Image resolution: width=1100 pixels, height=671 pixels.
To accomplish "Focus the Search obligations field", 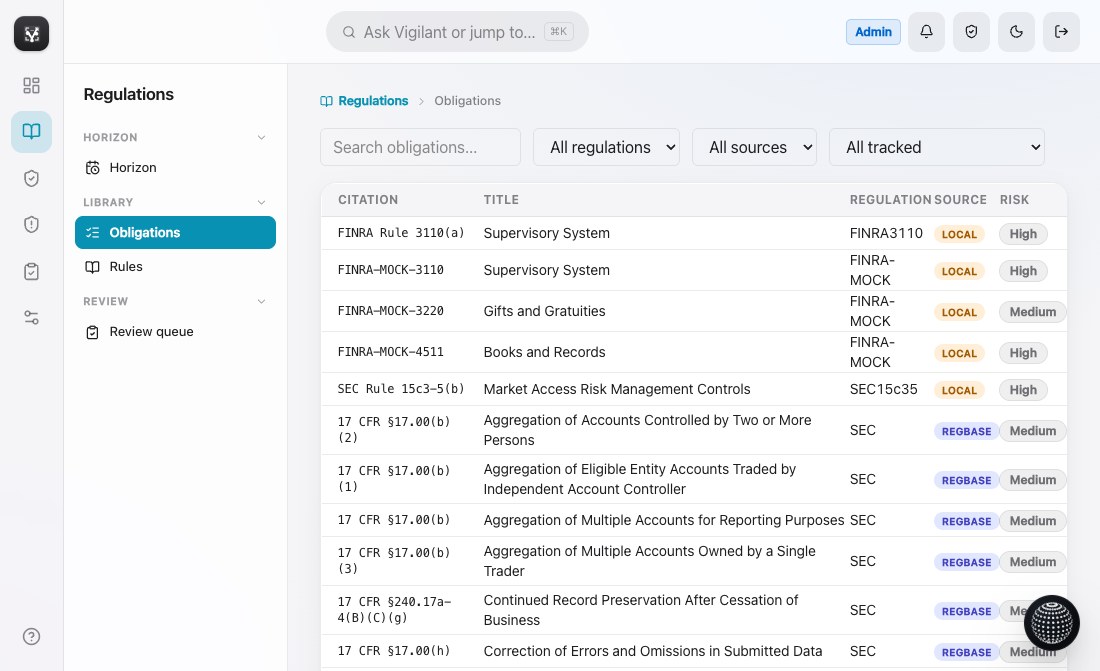I will (420, 147).
